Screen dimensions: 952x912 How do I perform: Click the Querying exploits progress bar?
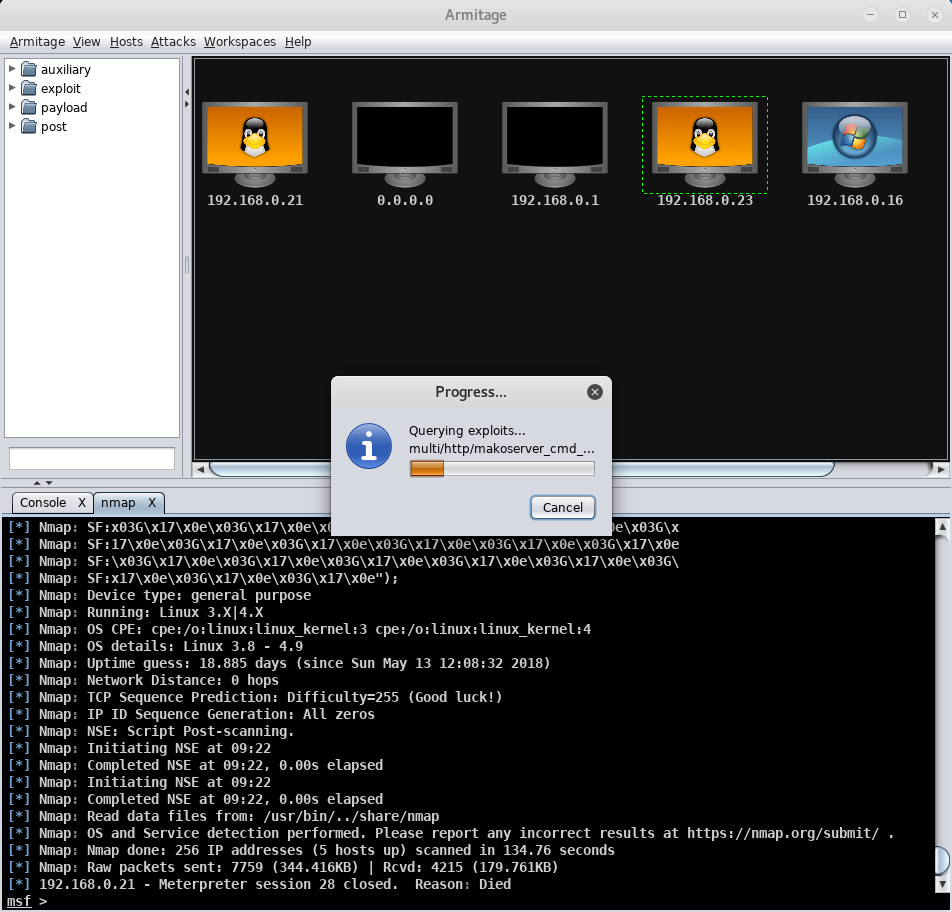pyautogui.click(x=502, y=469)
